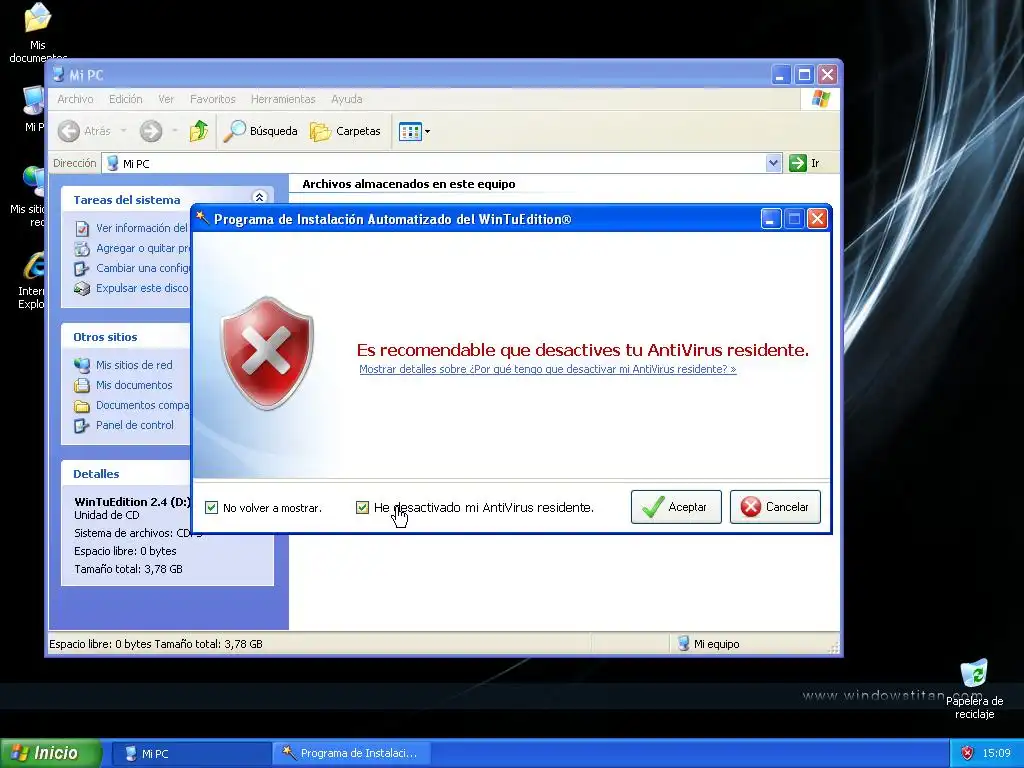Open the forward history dropdown arrow

(174, 131)
